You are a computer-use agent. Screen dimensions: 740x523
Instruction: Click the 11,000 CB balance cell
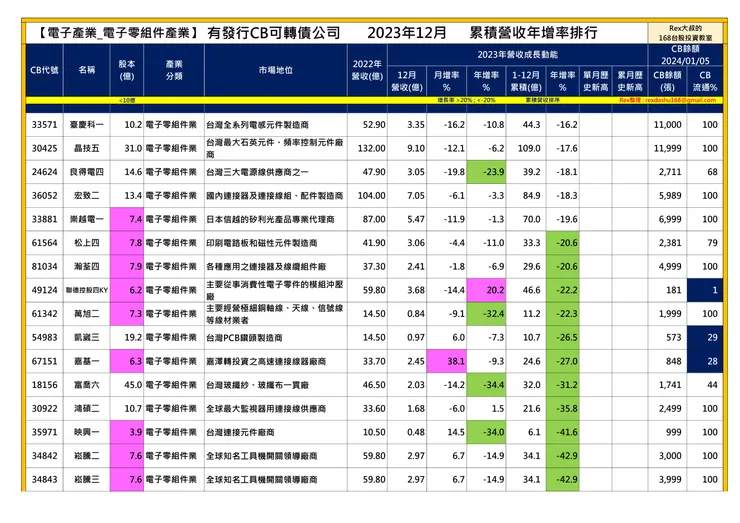pos(667,125)
